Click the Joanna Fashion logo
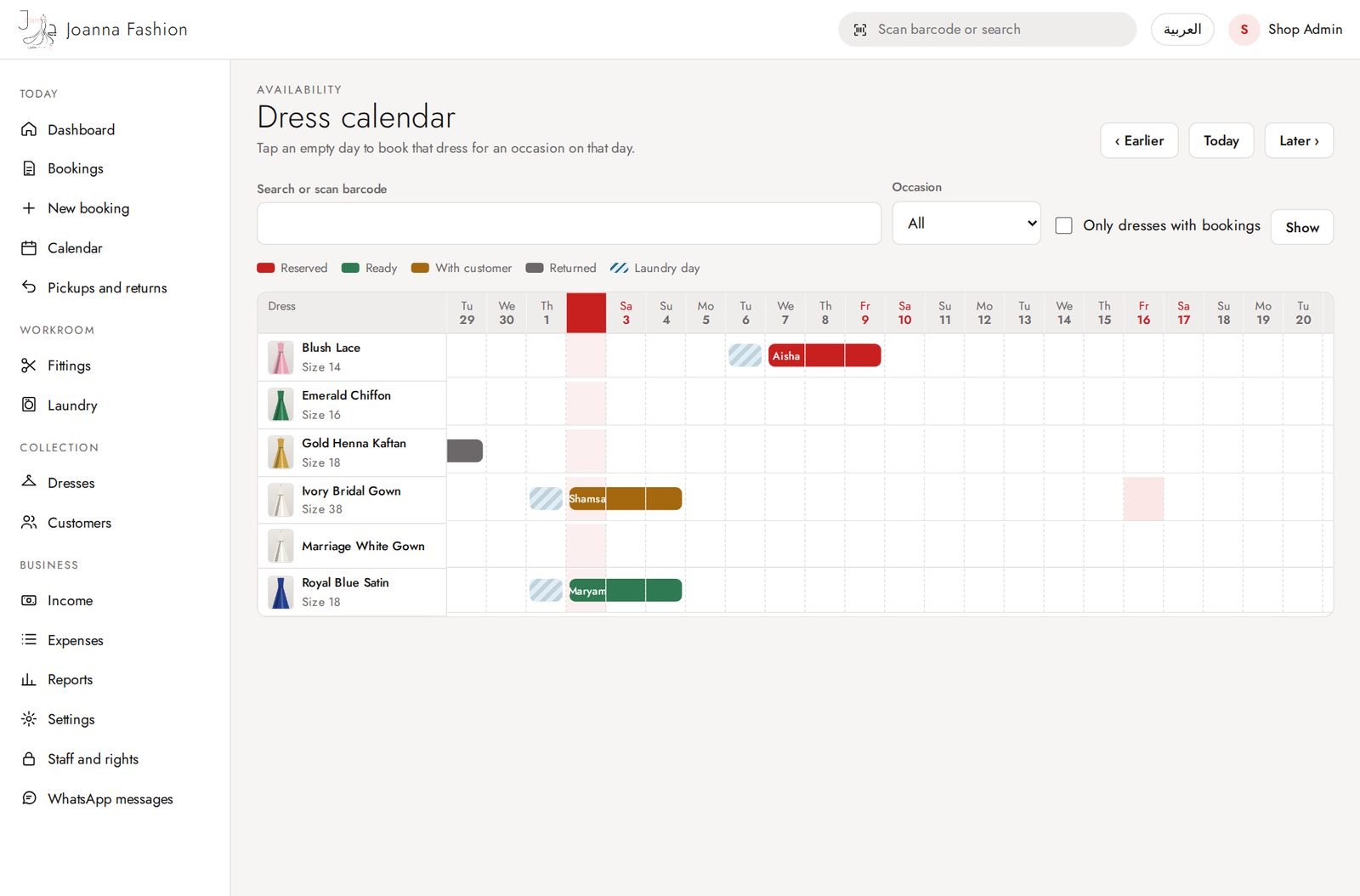The width and height of the screenshot is (1360, 896). pos(103,30)
